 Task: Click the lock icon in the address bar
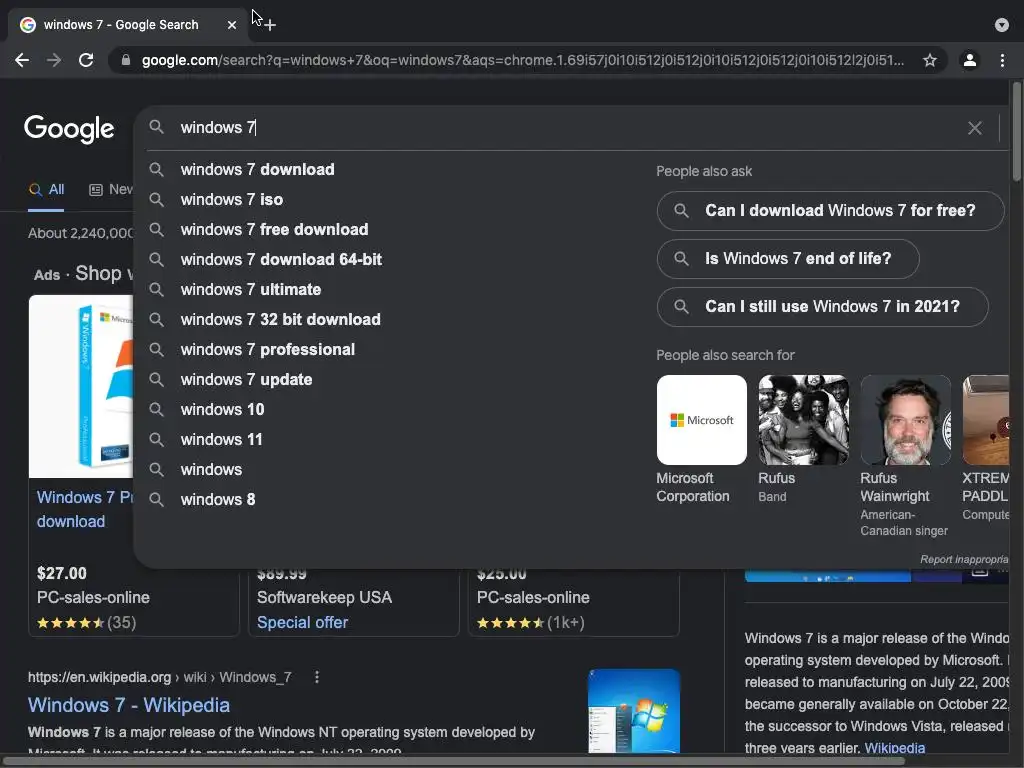[126, 60]
